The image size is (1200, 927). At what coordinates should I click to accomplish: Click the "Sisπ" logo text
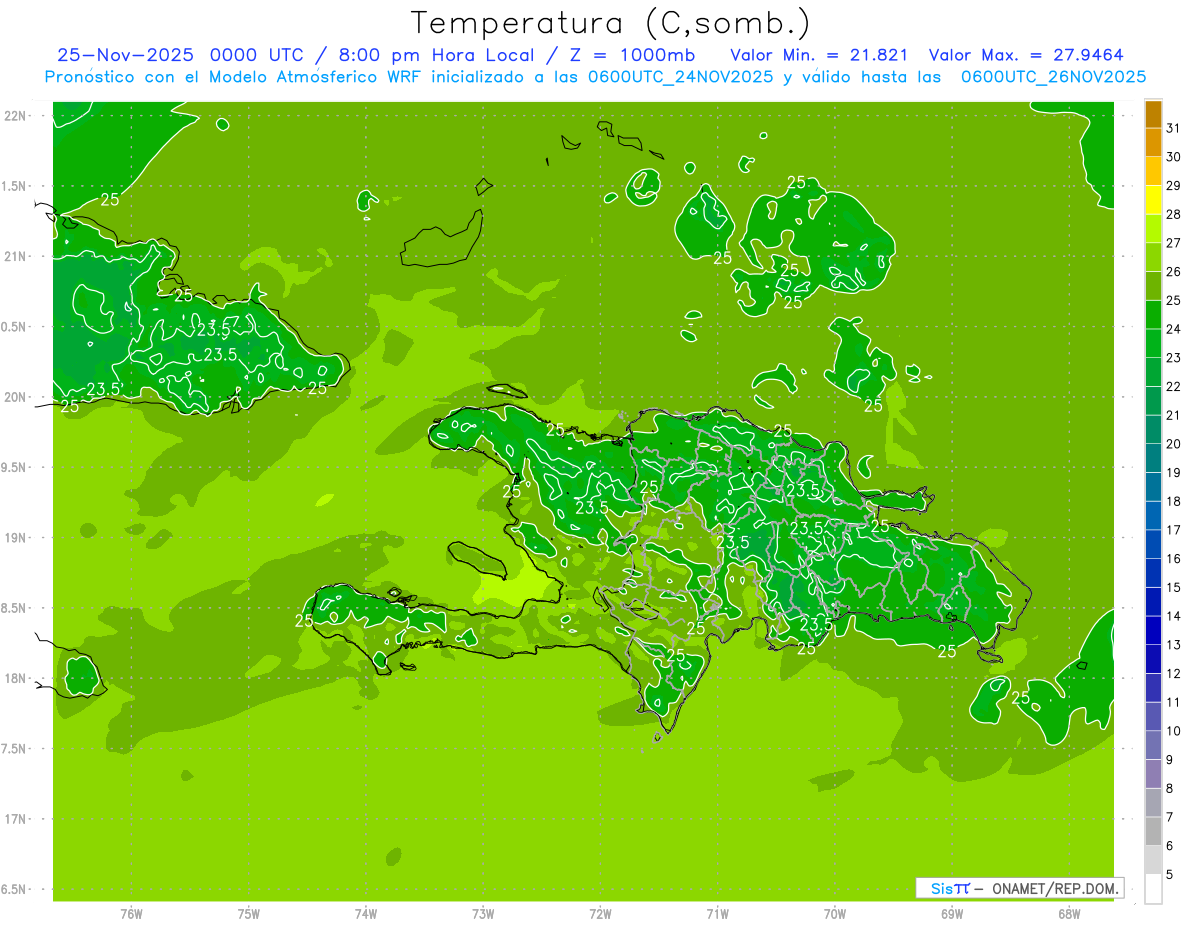click(x=949, y=888)
